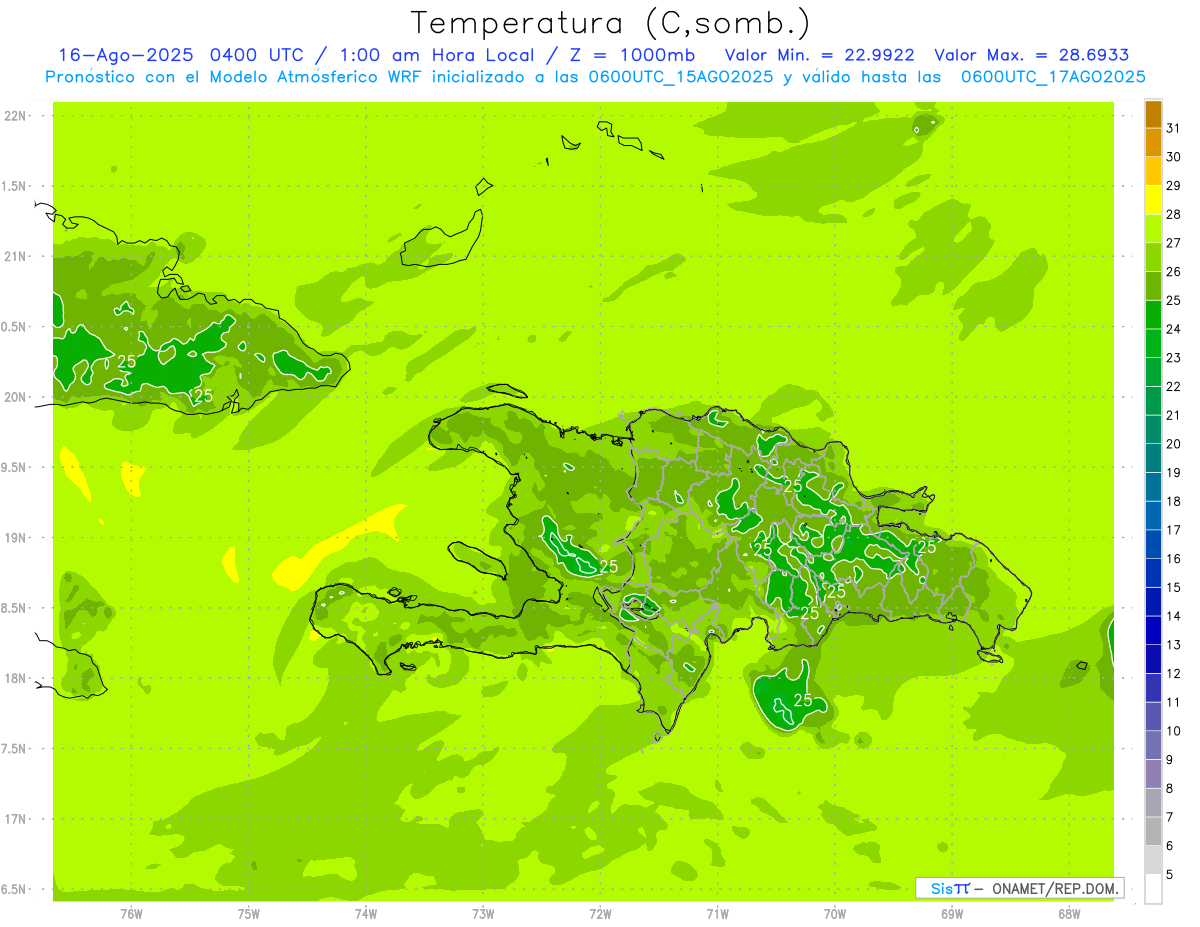Image resolution: width=1200 pixels, height=927 pixels.
Task: Click legend value '26'
Action: 1173,271
